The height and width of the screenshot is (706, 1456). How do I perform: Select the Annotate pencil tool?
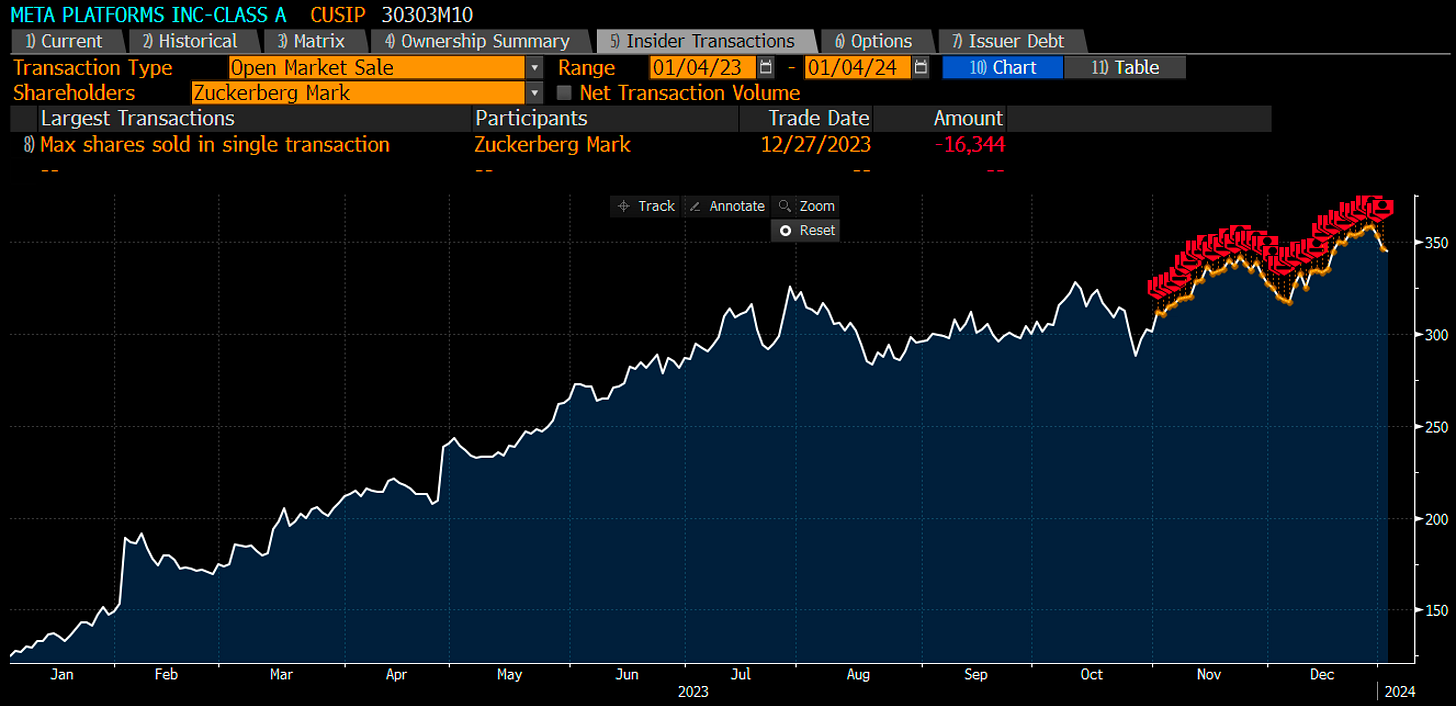click(x=727, y=206)
